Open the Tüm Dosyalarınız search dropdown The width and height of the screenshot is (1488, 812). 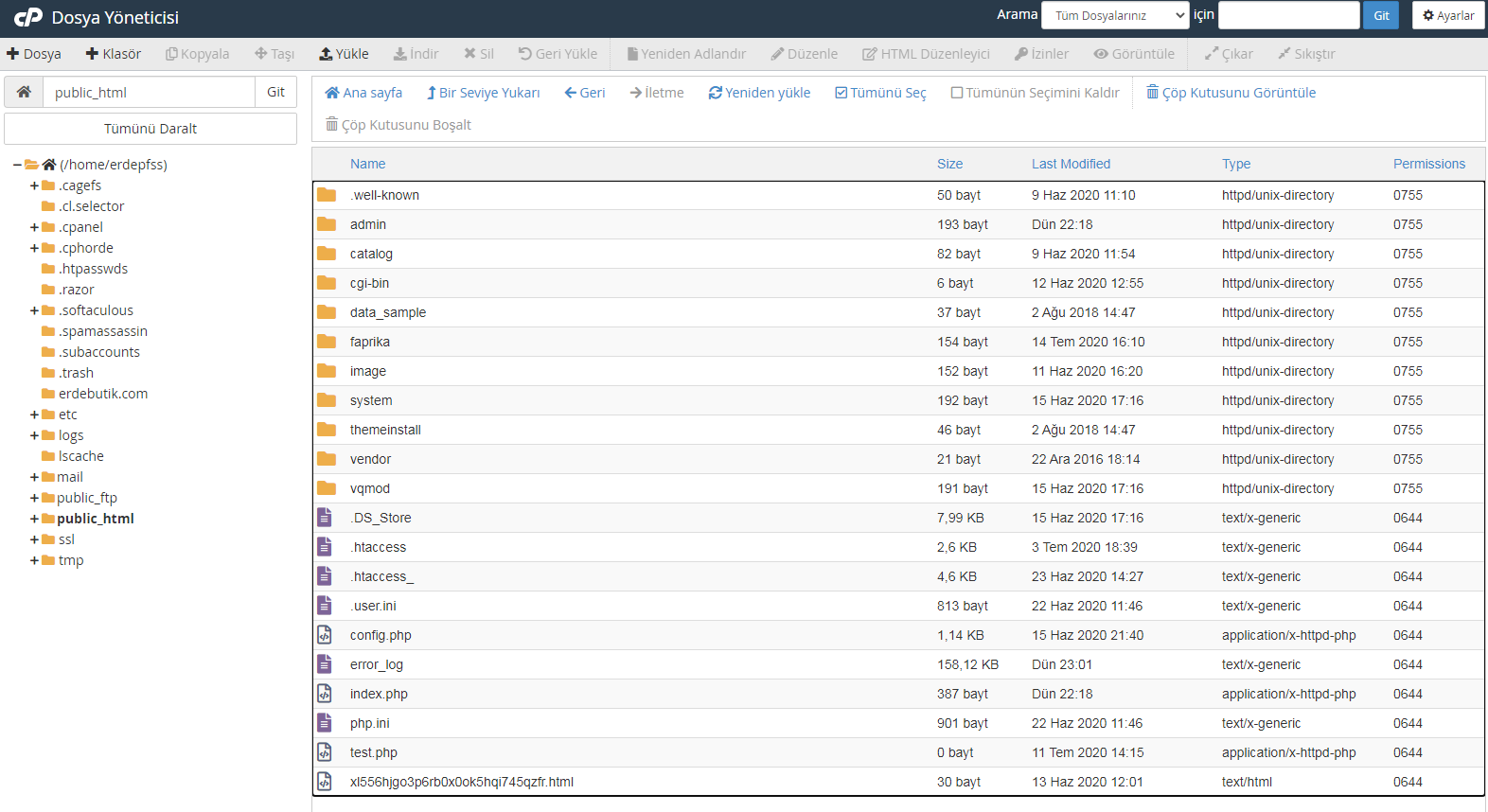[1115, 15]
